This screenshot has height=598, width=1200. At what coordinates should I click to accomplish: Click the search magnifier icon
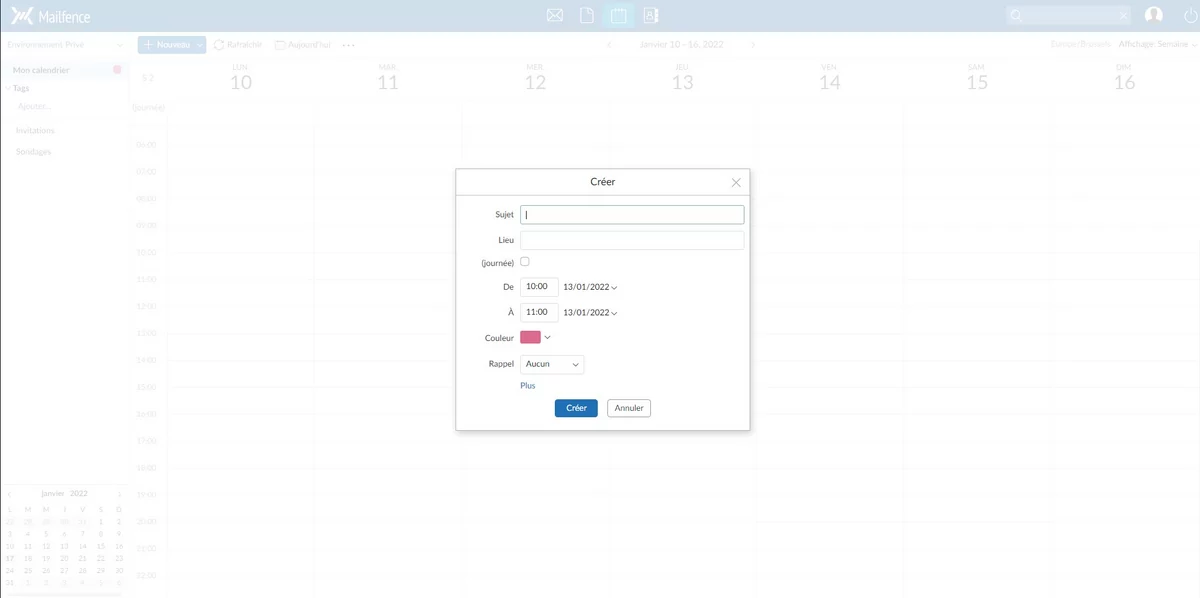click(1017, 16)
